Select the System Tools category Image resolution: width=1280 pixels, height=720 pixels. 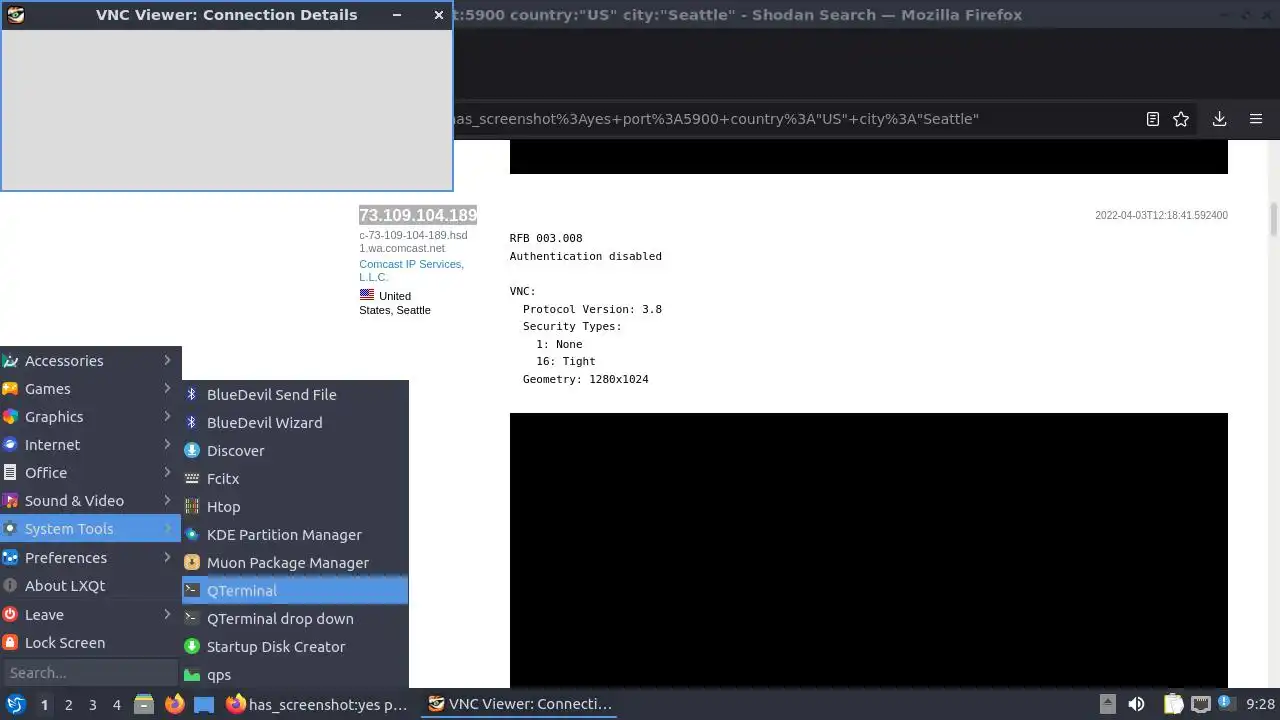[x=90, y=529]
